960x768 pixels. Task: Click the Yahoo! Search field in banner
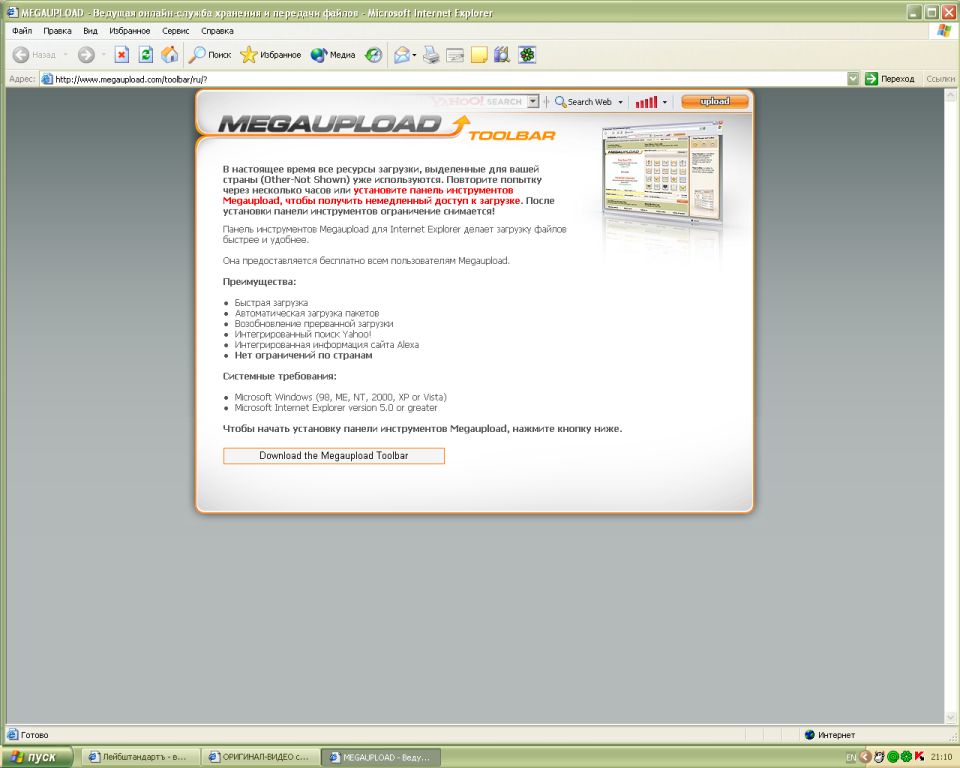[479, 102]
